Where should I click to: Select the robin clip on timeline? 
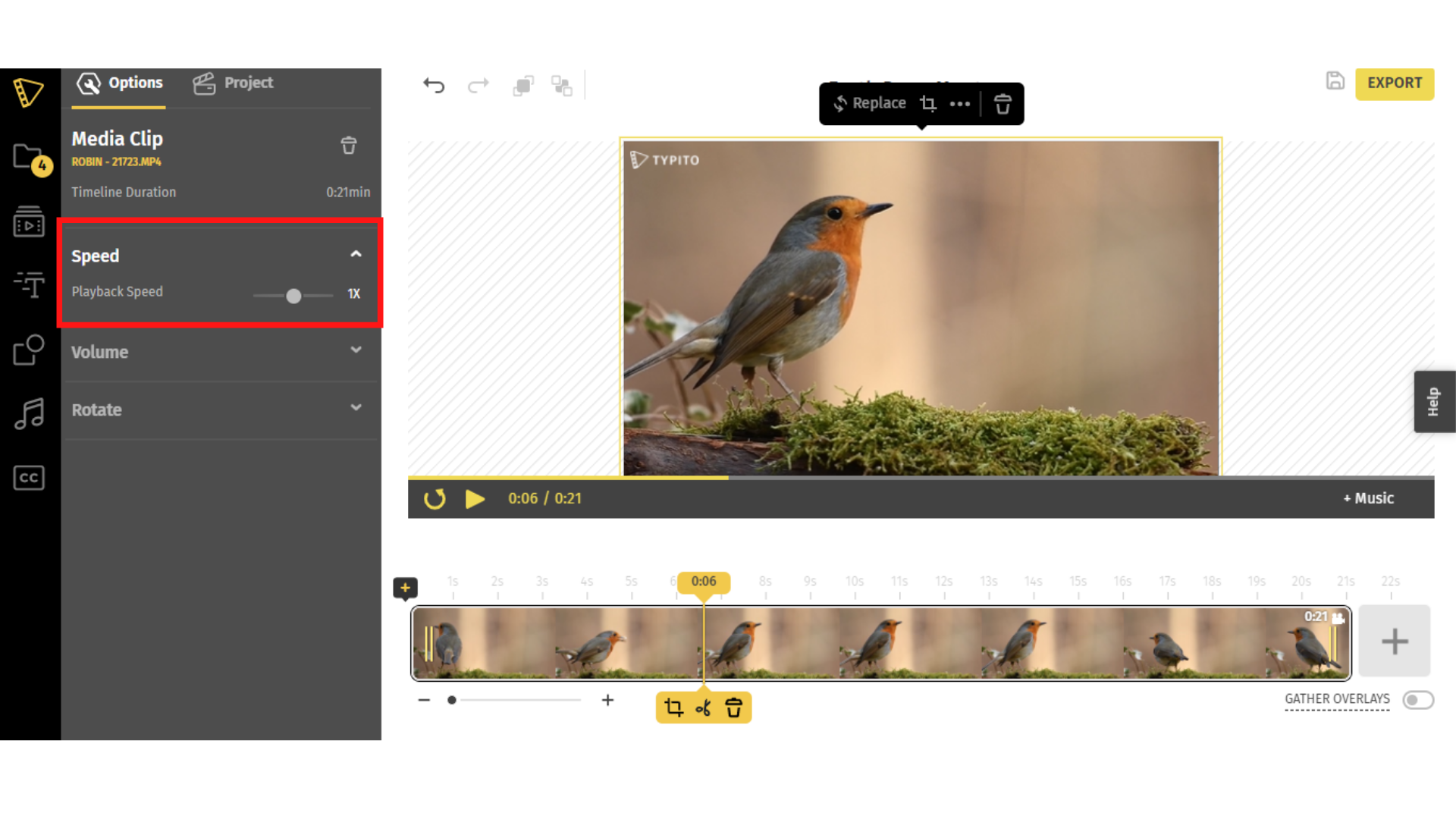pos(880,643)
